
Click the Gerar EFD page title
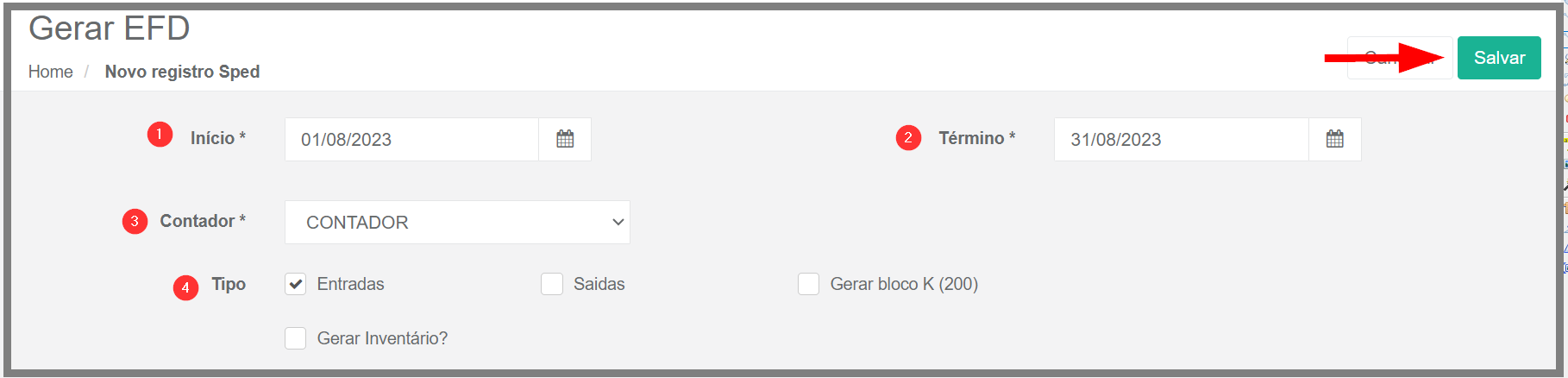pos(110,28)
